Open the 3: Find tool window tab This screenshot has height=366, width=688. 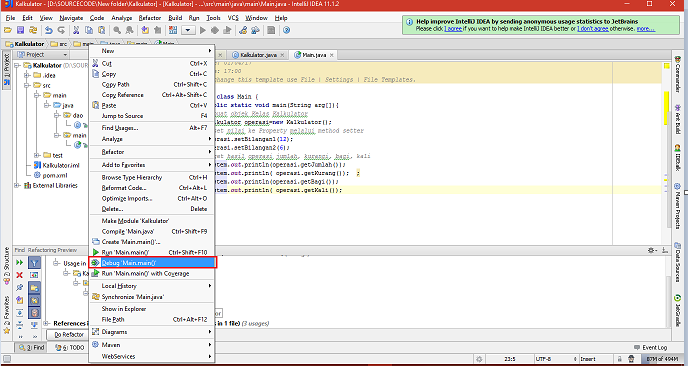(32, 348)
